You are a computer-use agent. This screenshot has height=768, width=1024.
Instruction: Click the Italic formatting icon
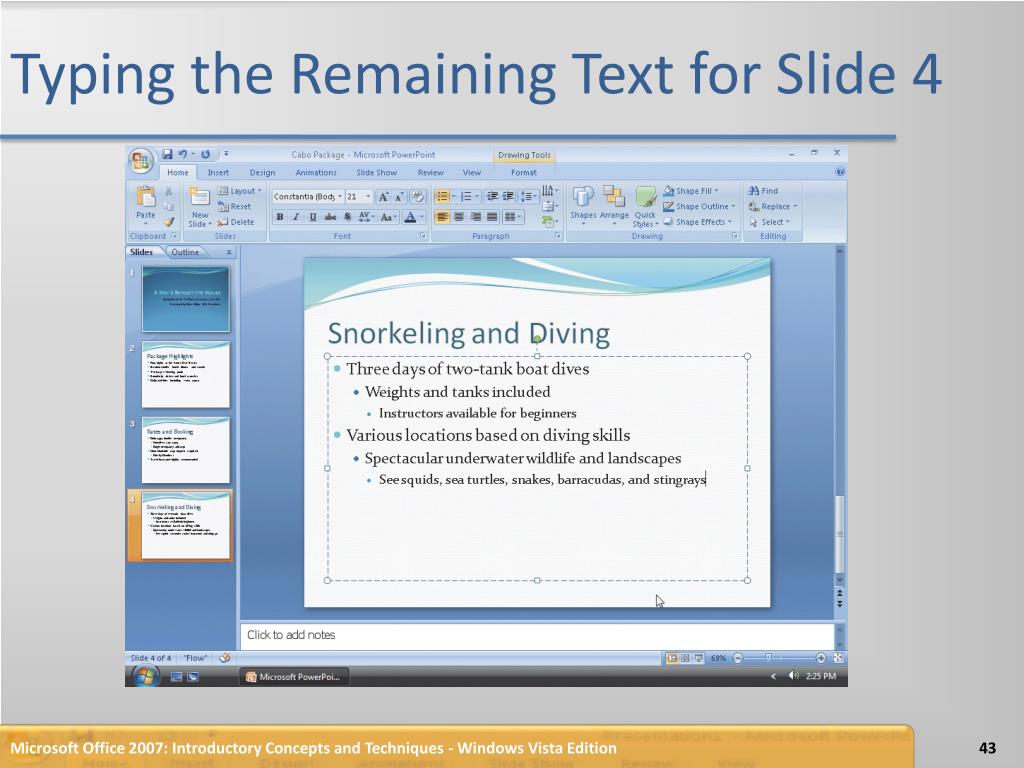click(296, 217)
